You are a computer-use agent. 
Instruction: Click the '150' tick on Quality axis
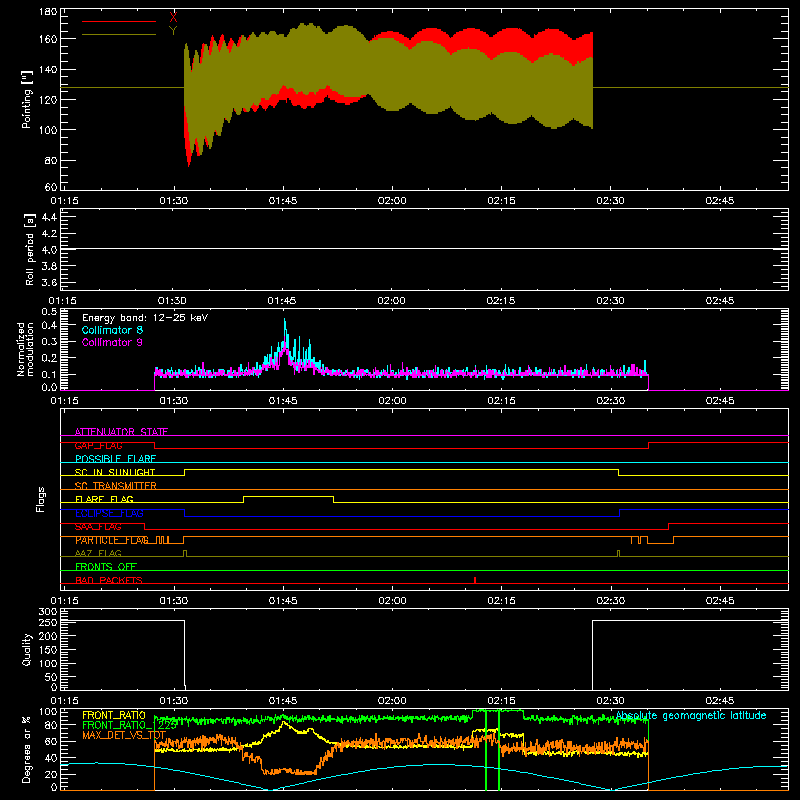click(x=48, y=651)
